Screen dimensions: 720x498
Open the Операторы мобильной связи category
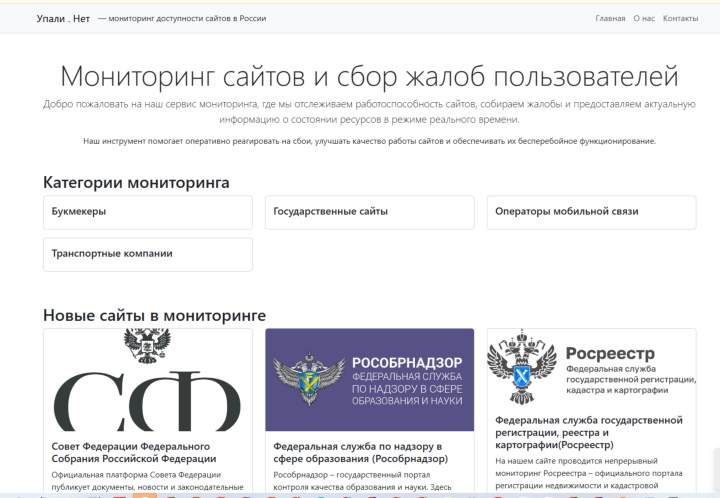pyautogui.click(x=591, y=212)
